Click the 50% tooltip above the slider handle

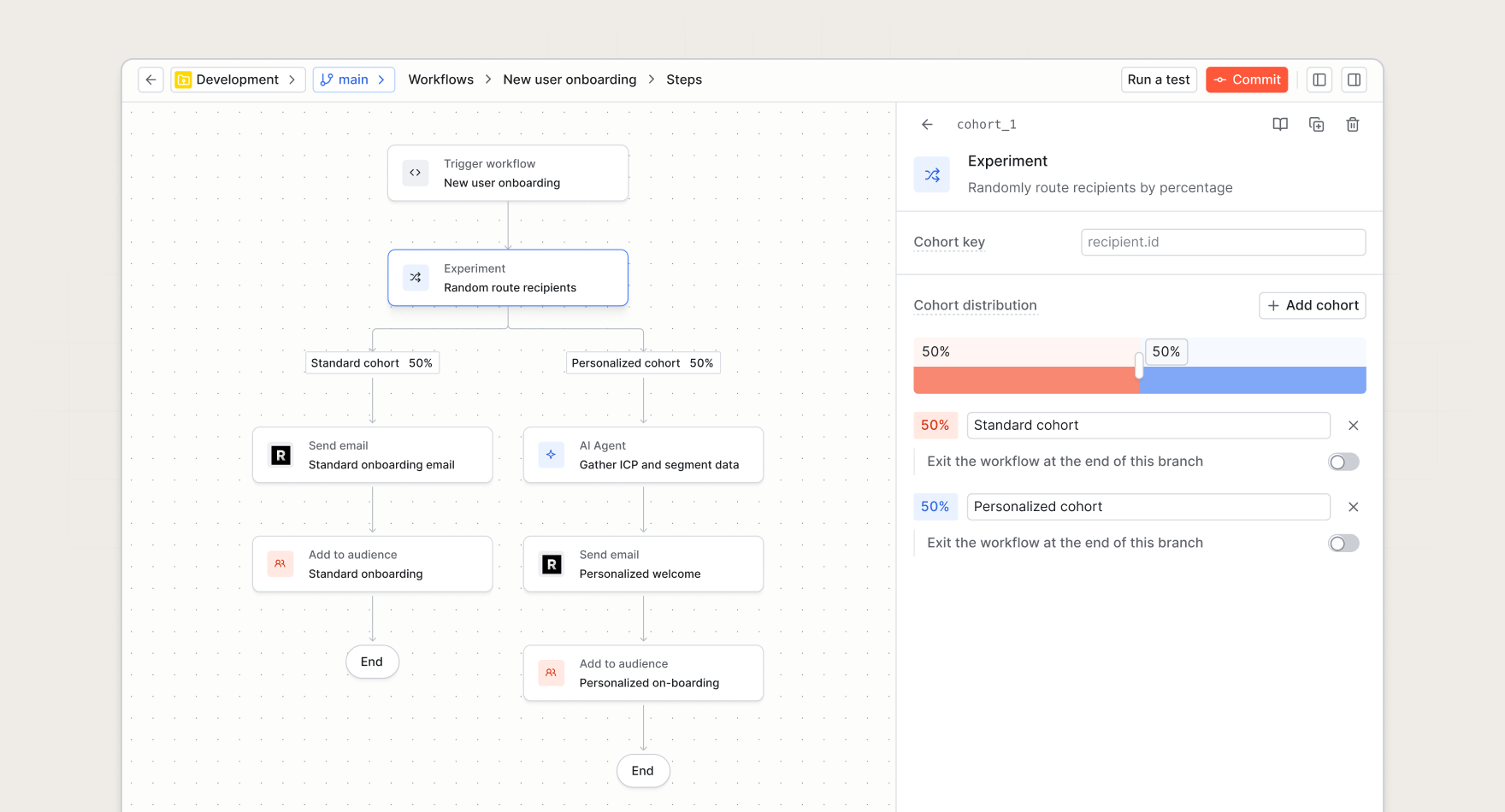[1166, 351]
